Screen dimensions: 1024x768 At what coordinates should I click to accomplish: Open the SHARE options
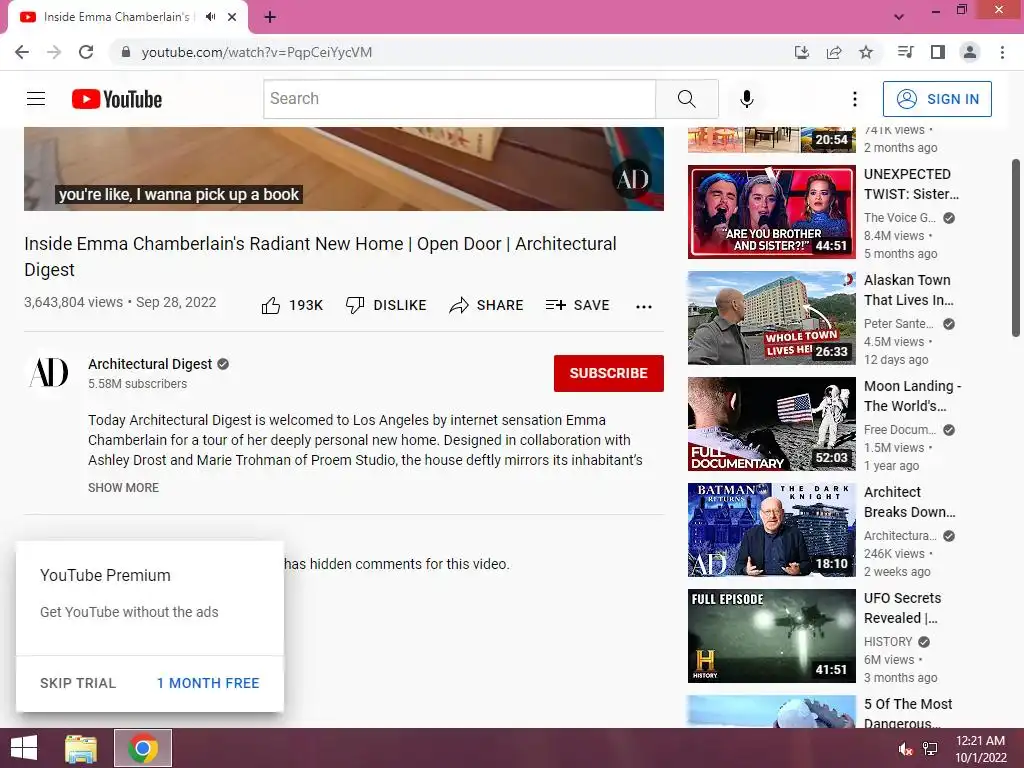(487, 305)
